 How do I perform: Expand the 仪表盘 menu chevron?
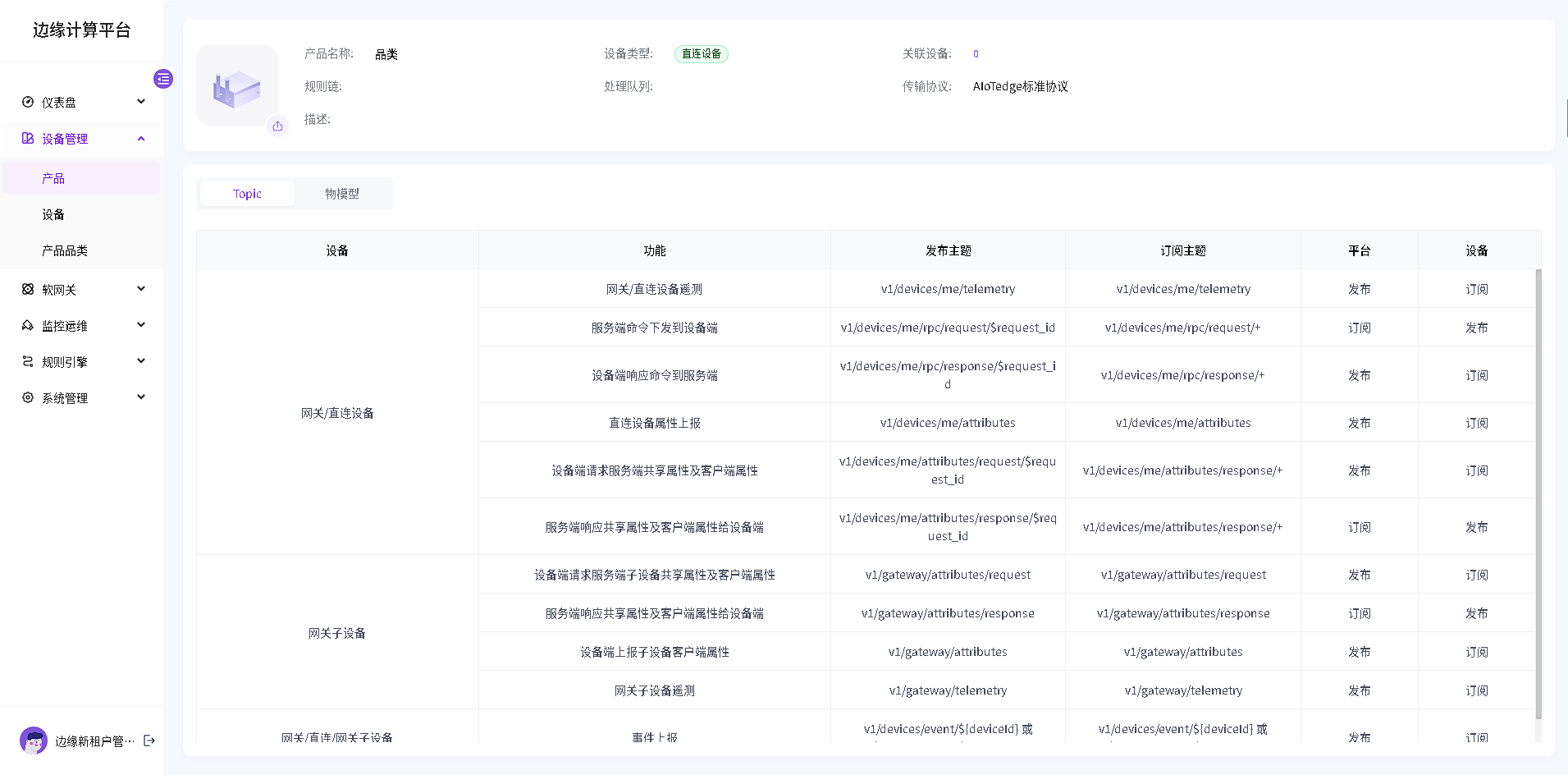click(141, 102)
